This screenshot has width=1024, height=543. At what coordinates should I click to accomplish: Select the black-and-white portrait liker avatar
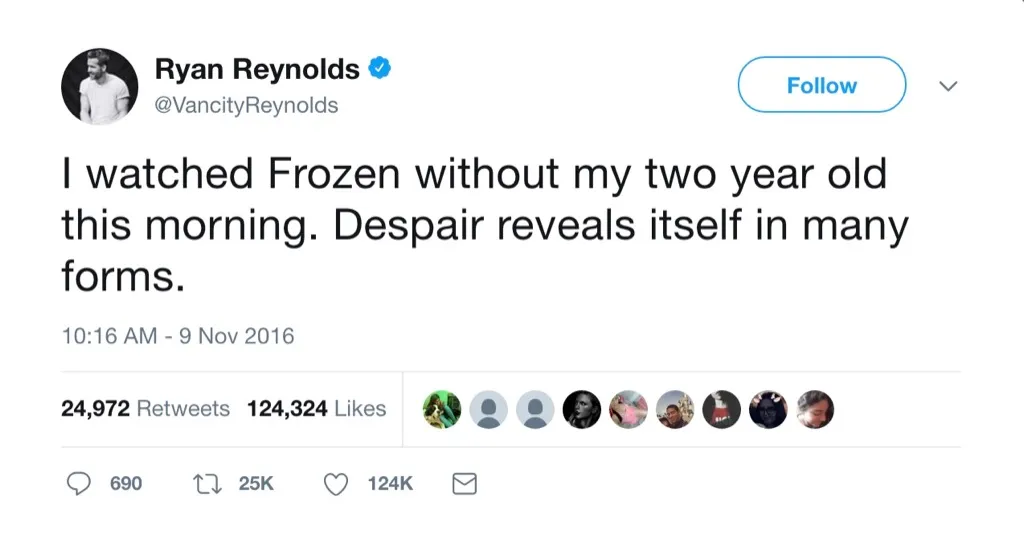pos(582,409)
